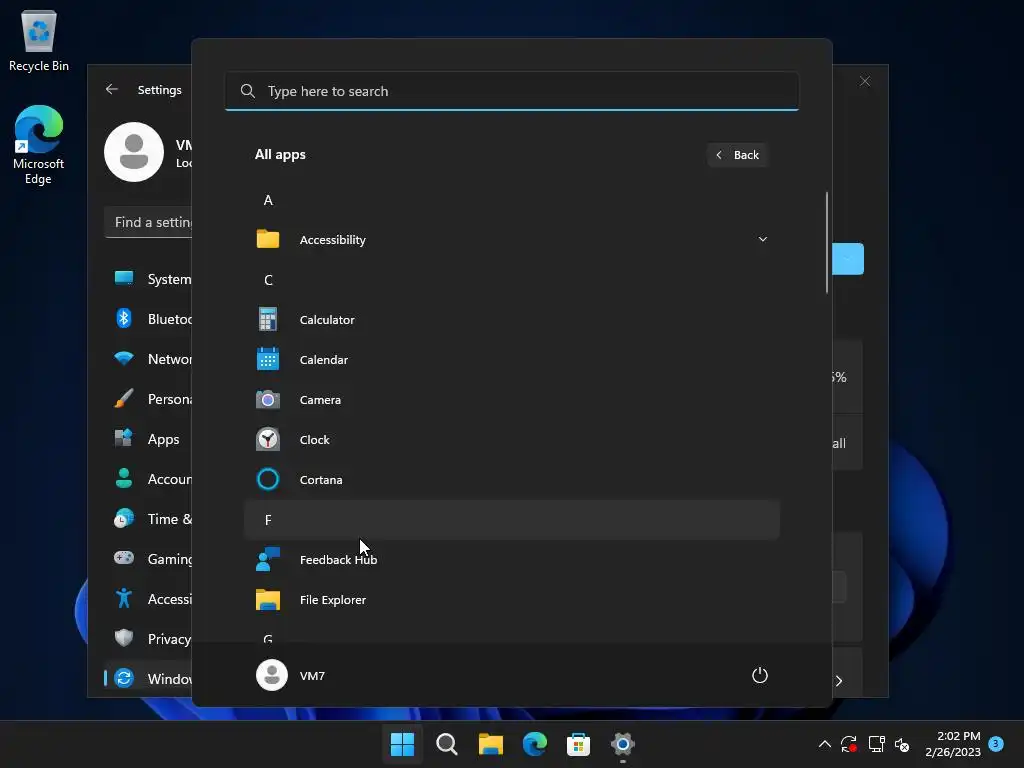Switch to Settings gear on taskbar
Viewport: 1024px width, 768px height.
pyautogui.click(x=622, y=744)
